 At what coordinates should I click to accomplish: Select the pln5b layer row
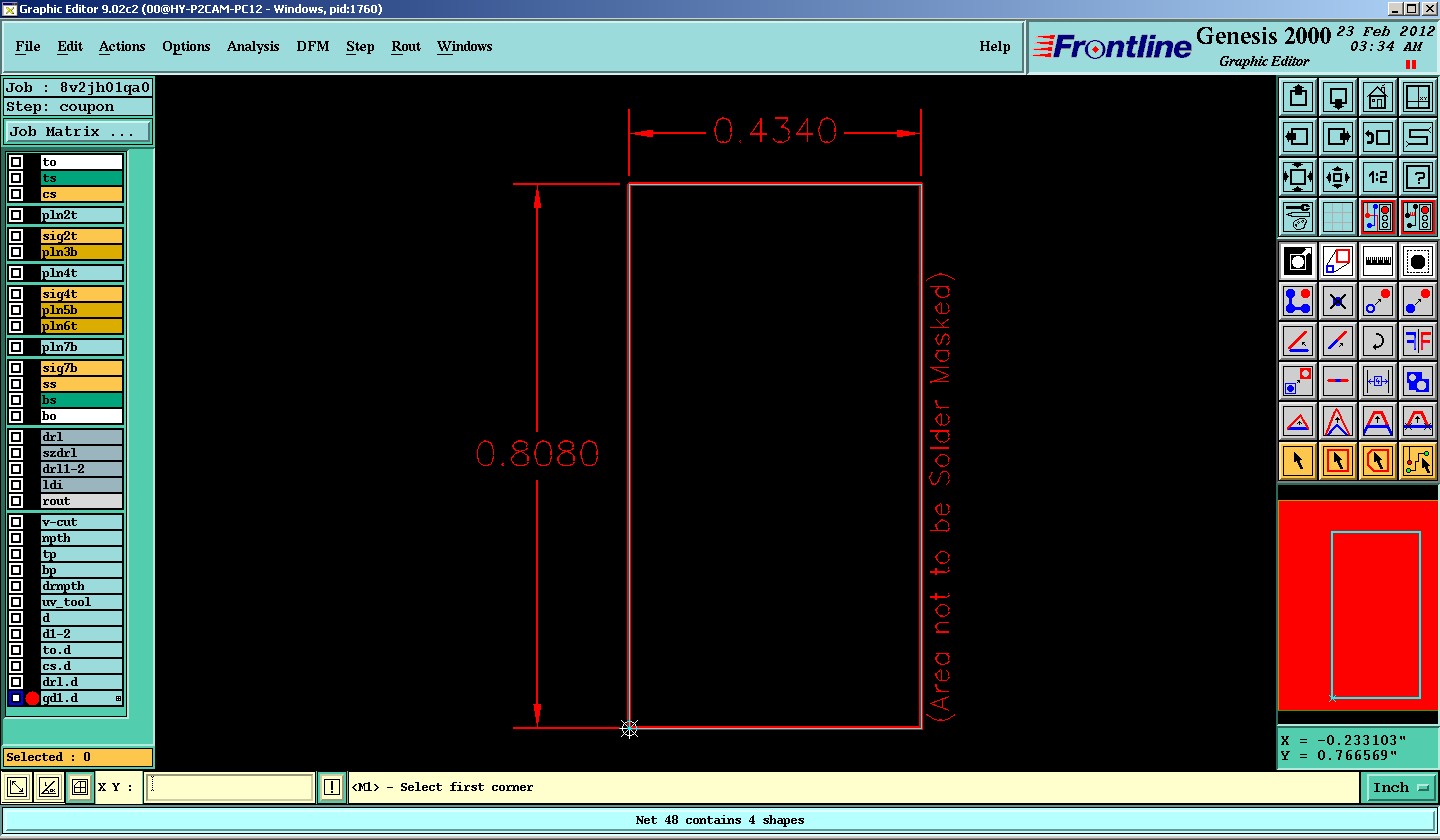(x=82, y=310)
